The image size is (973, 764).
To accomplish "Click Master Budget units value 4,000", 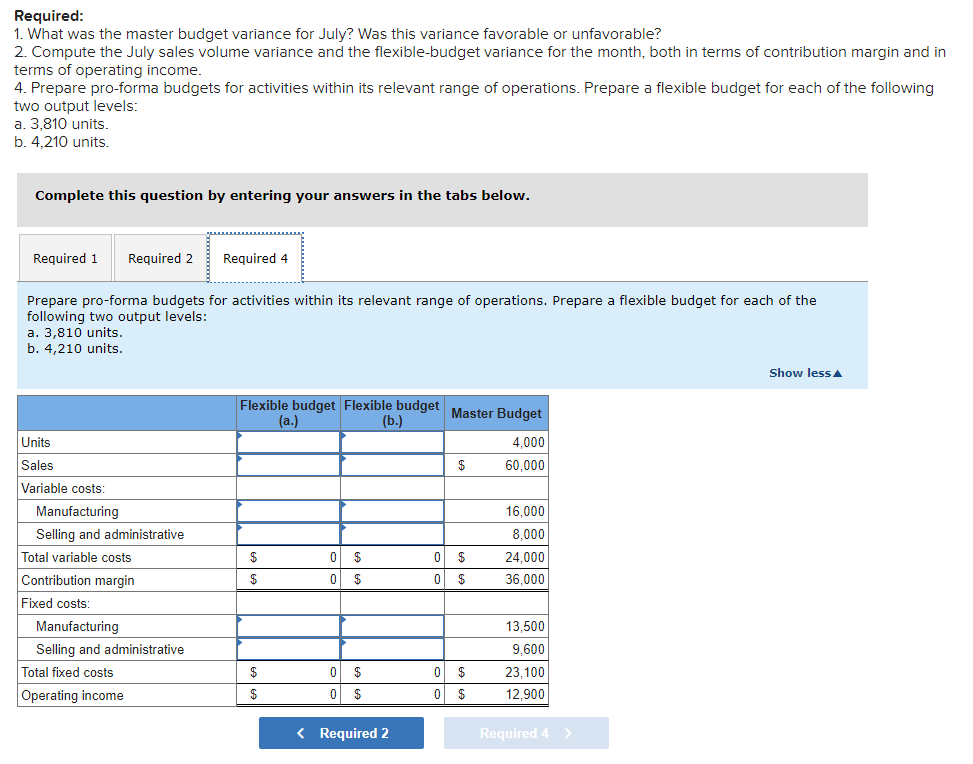I will [528, 443].
